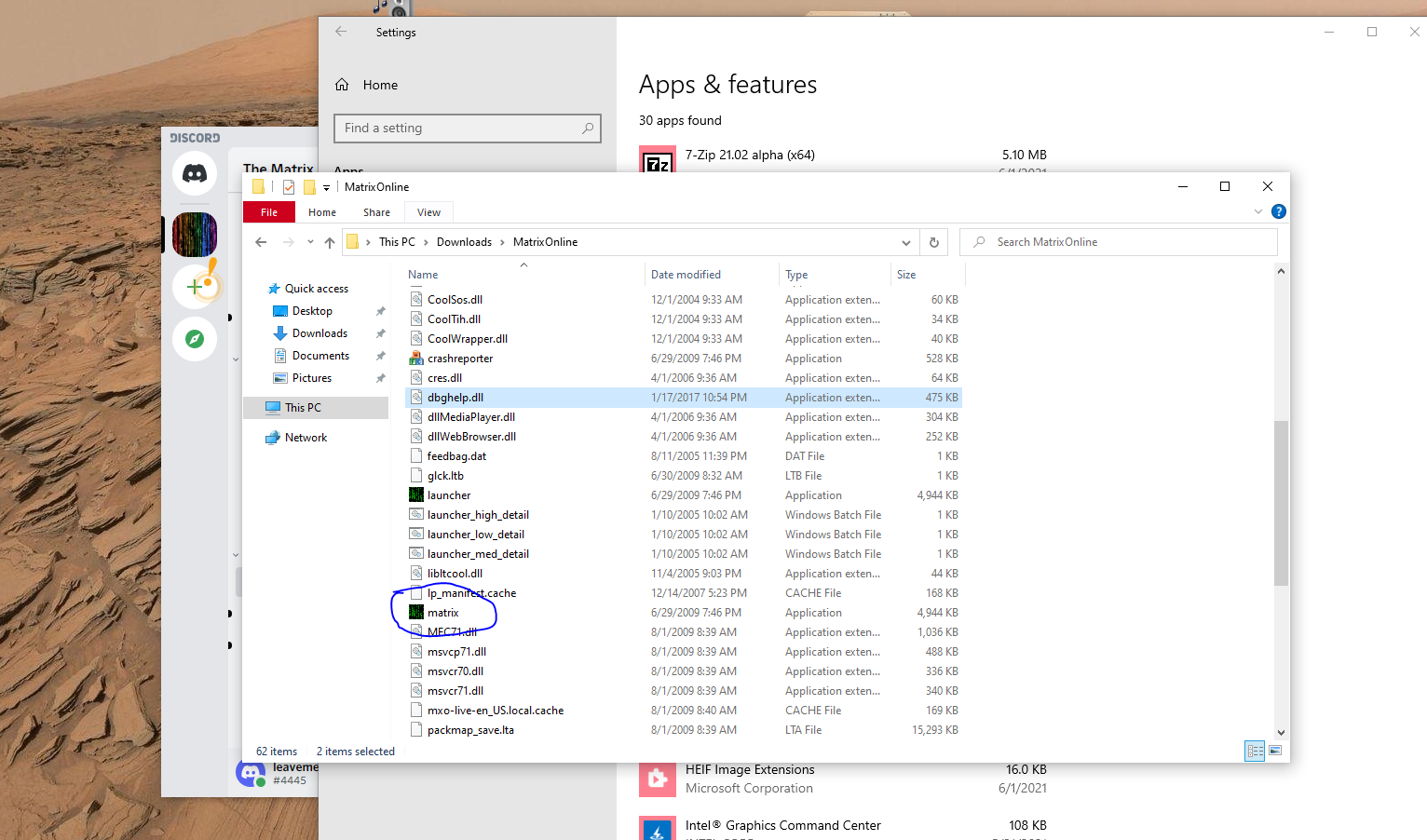Open the File ribbon tab
The width and height of the screenshot is (1427, 840).
coord(269,212)
